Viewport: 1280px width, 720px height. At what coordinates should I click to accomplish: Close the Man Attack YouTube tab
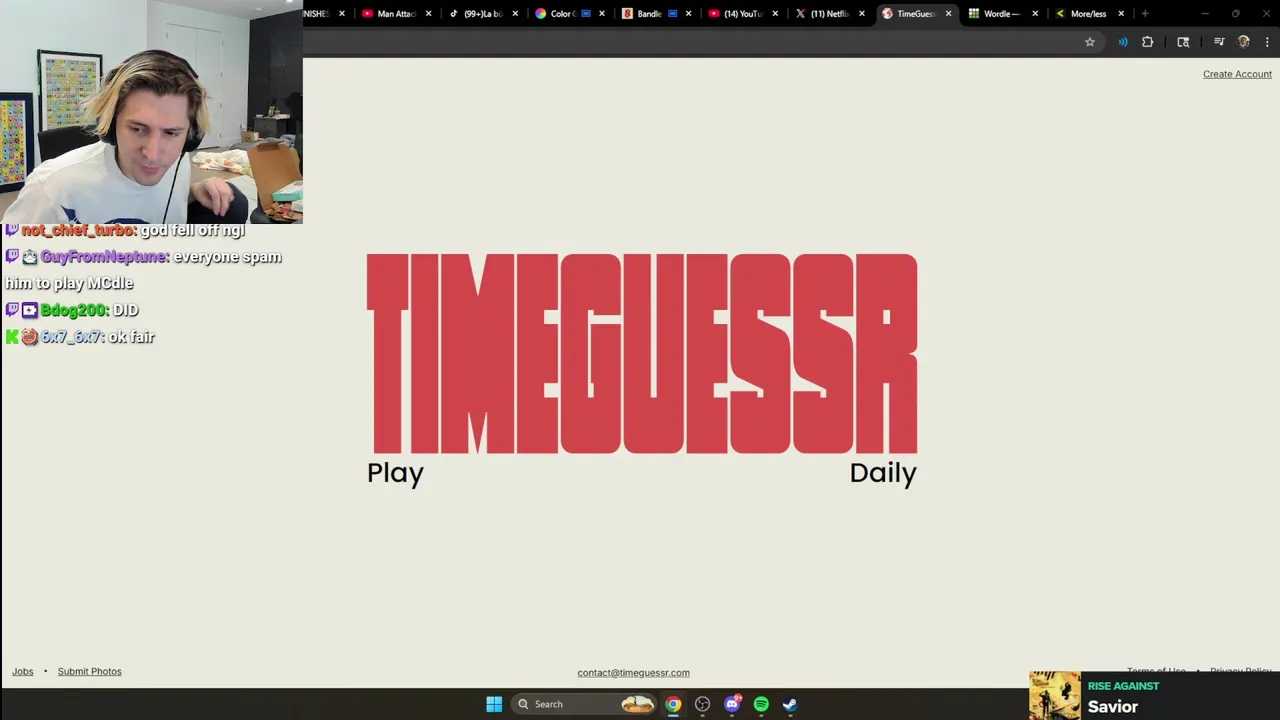pyautogui.click(x=429, y=14)
